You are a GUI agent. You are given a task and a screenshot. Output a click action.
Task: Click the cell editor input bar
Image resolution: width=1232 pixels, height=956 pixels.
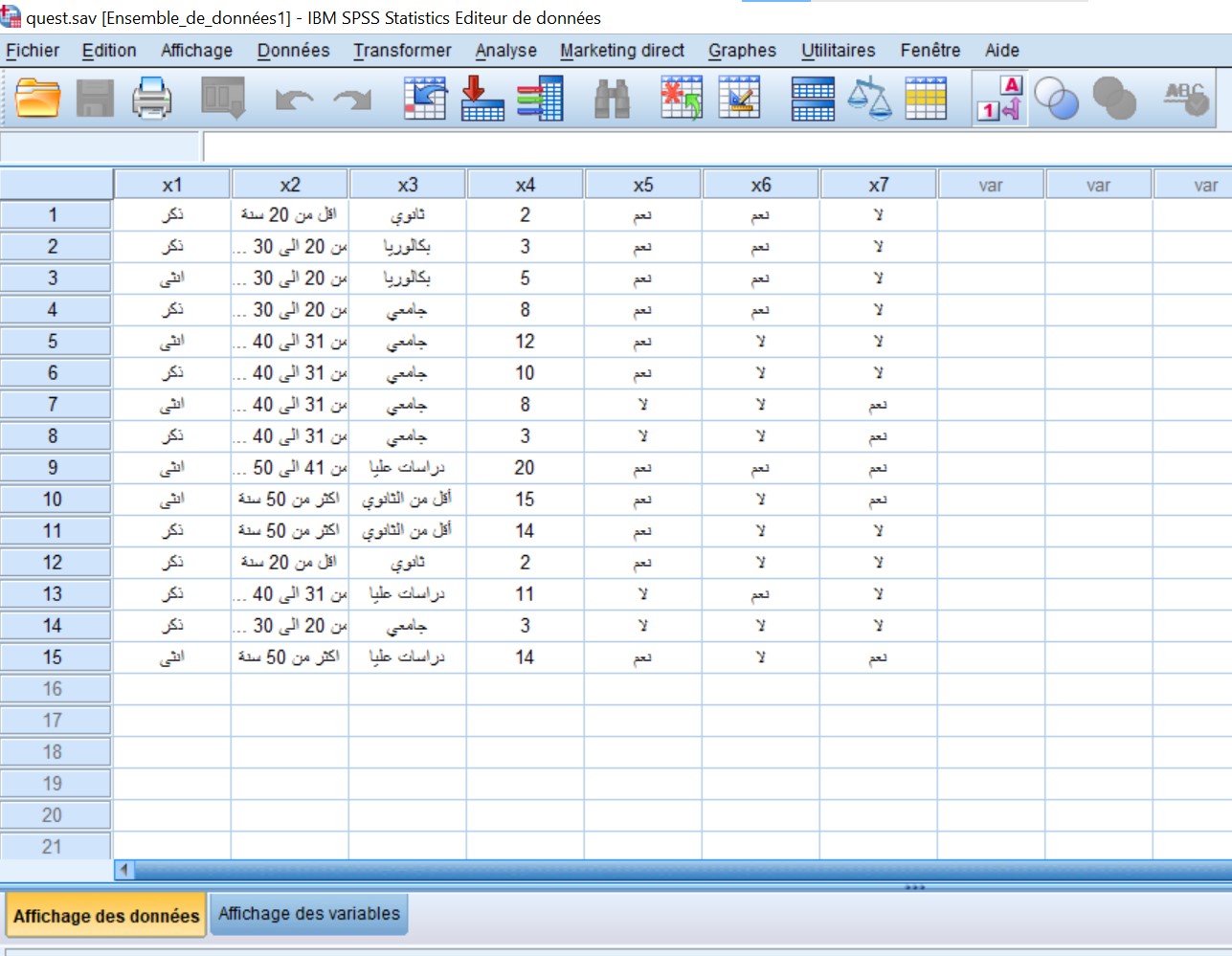pos(717,146)
